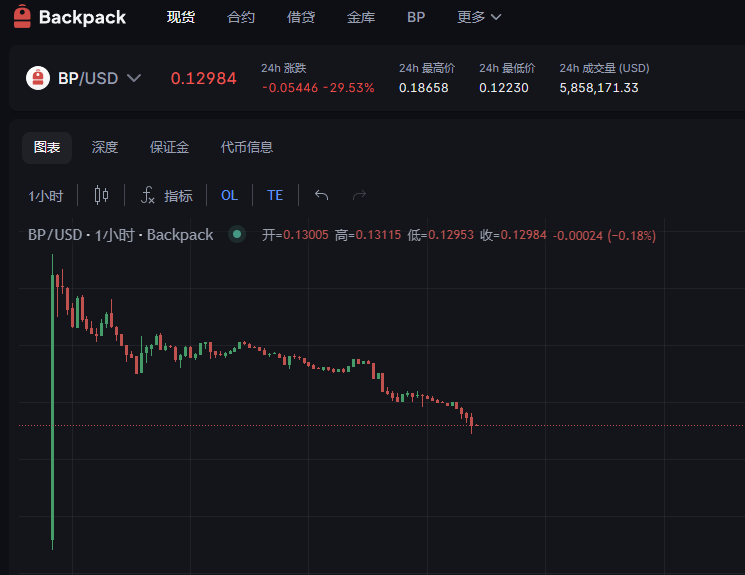Click the redo arrow icon
The height and width of the screenshot is (575, 745).
point(359,195)
